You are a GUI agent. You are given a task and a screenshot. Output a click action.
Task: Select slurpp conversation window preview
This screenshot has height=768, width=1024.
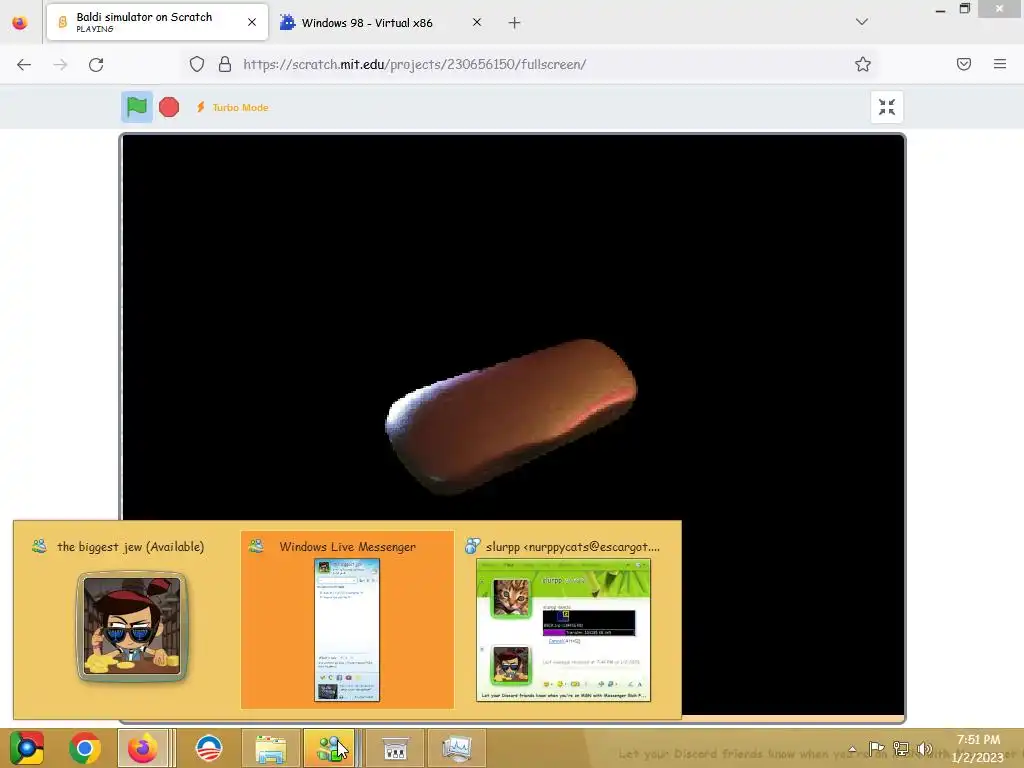click(x=564, y=618)
